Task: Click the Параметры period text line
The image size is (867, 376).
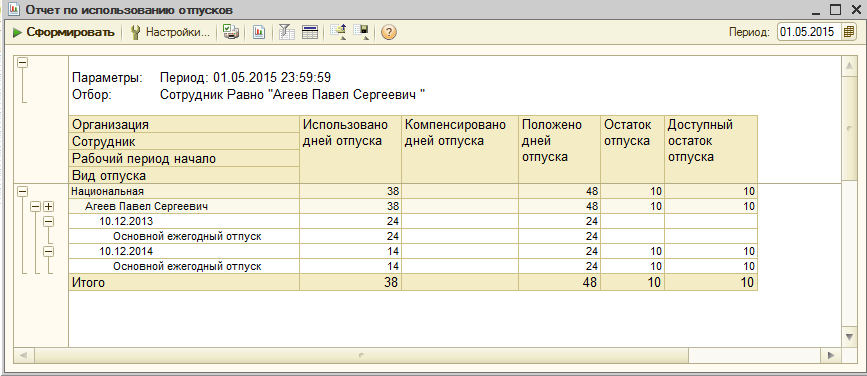Action: 246,77
